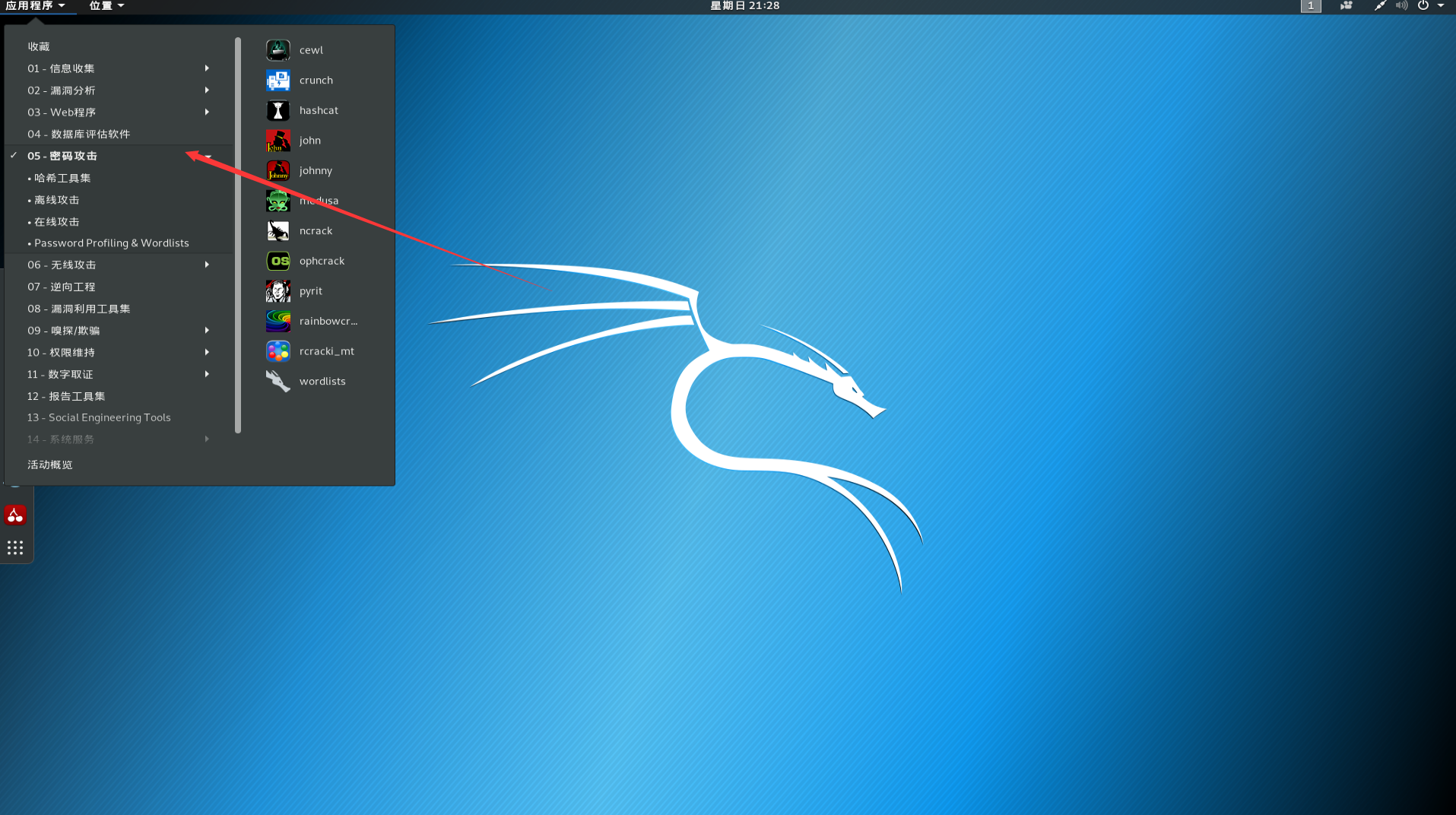The image size is (1456, 815).
Task: Click the wordlists label text
Action: point(322,381)
